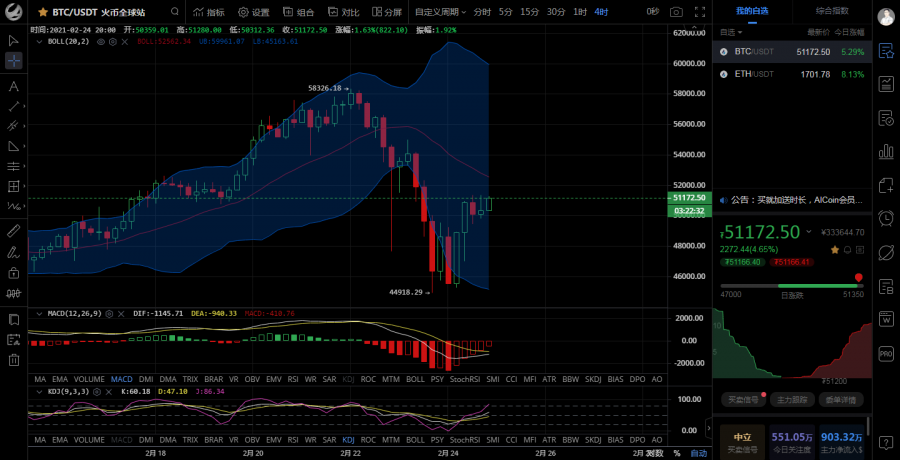
Task: Select the 15分 timeframe
Action: coord(529,12)
